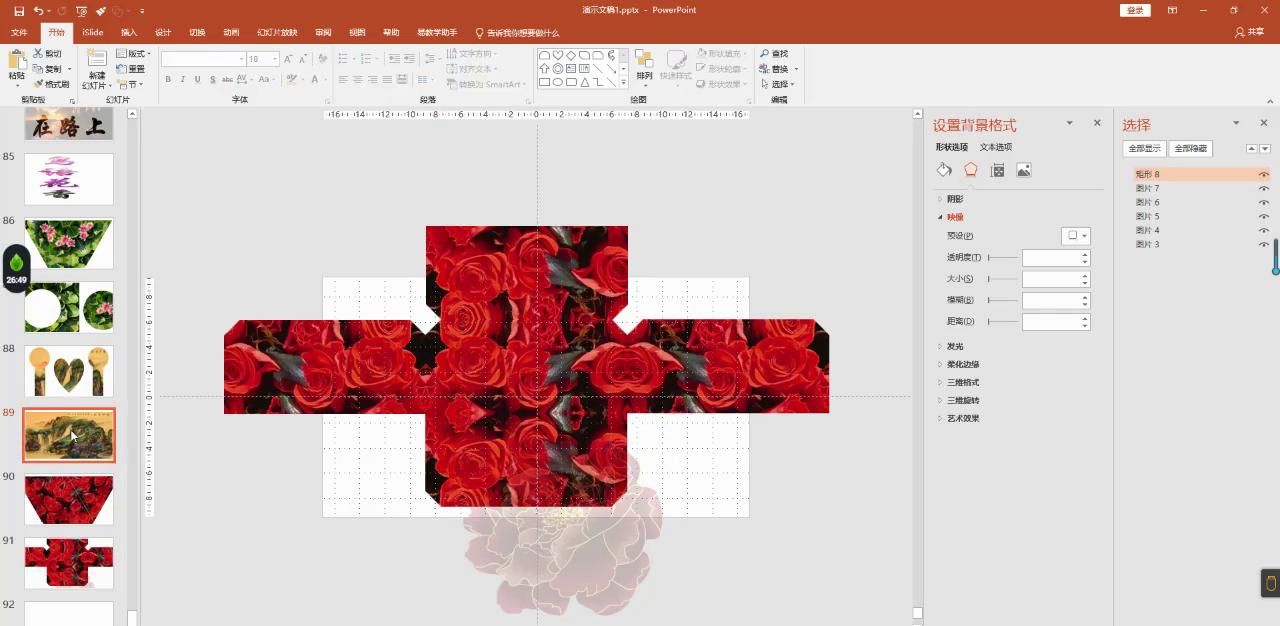This screenshot has height=626, width=1280.
Task: Click the Find (查找) magnifier icon
Action: 765,53
